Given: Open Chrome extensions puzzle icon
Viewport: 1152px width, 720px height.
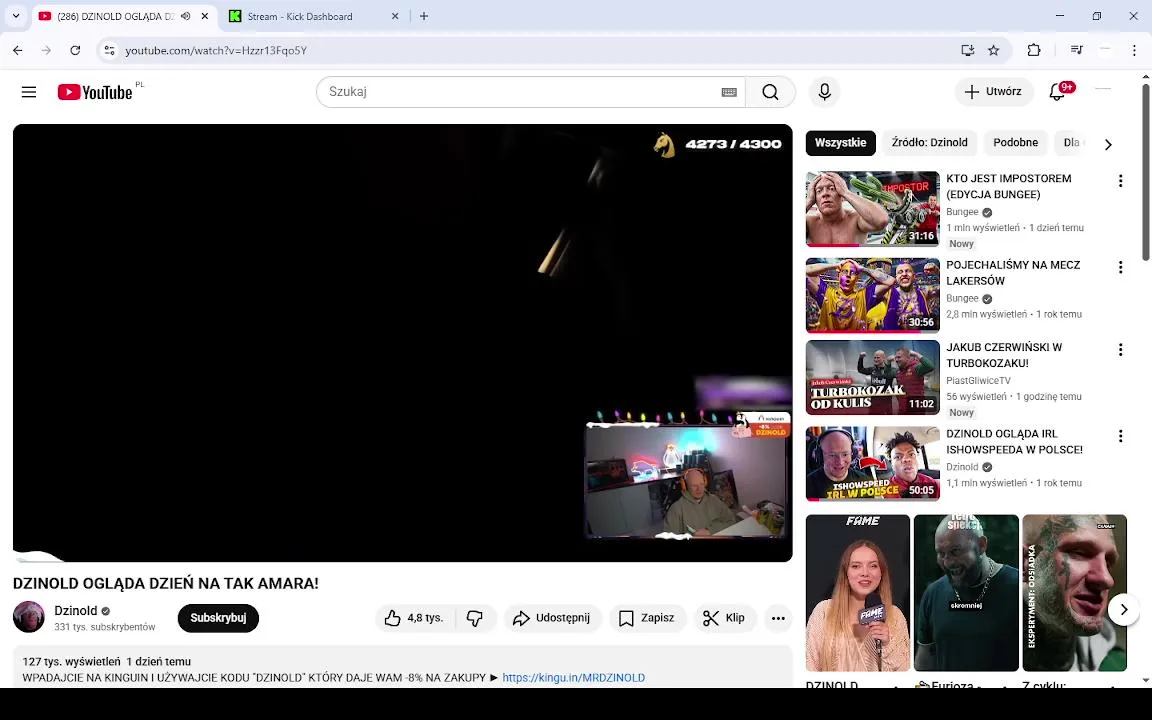Looking at the screenshot, I should 1034,50.
